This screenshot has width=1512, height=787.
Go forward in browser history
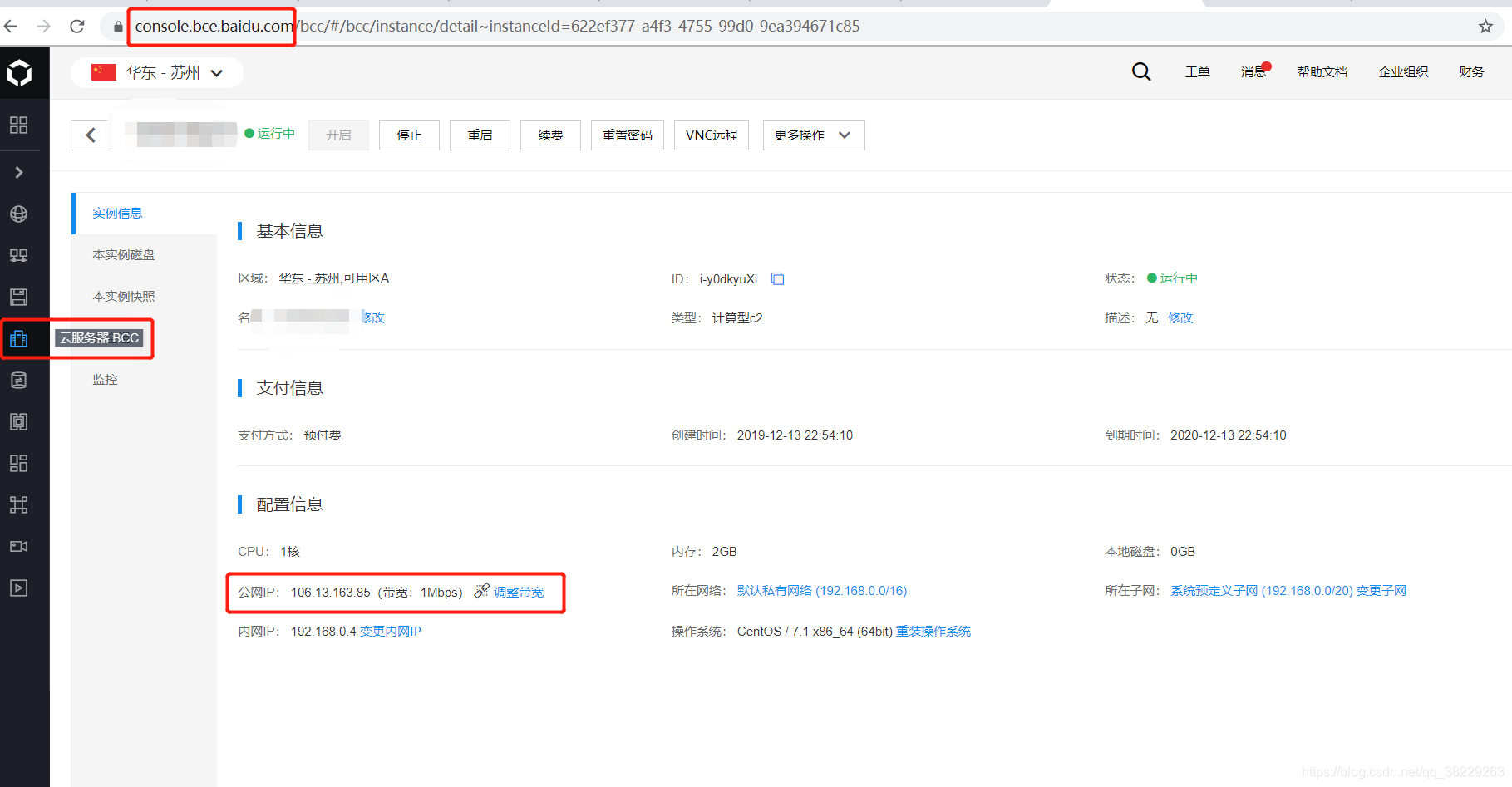[43, 27]
